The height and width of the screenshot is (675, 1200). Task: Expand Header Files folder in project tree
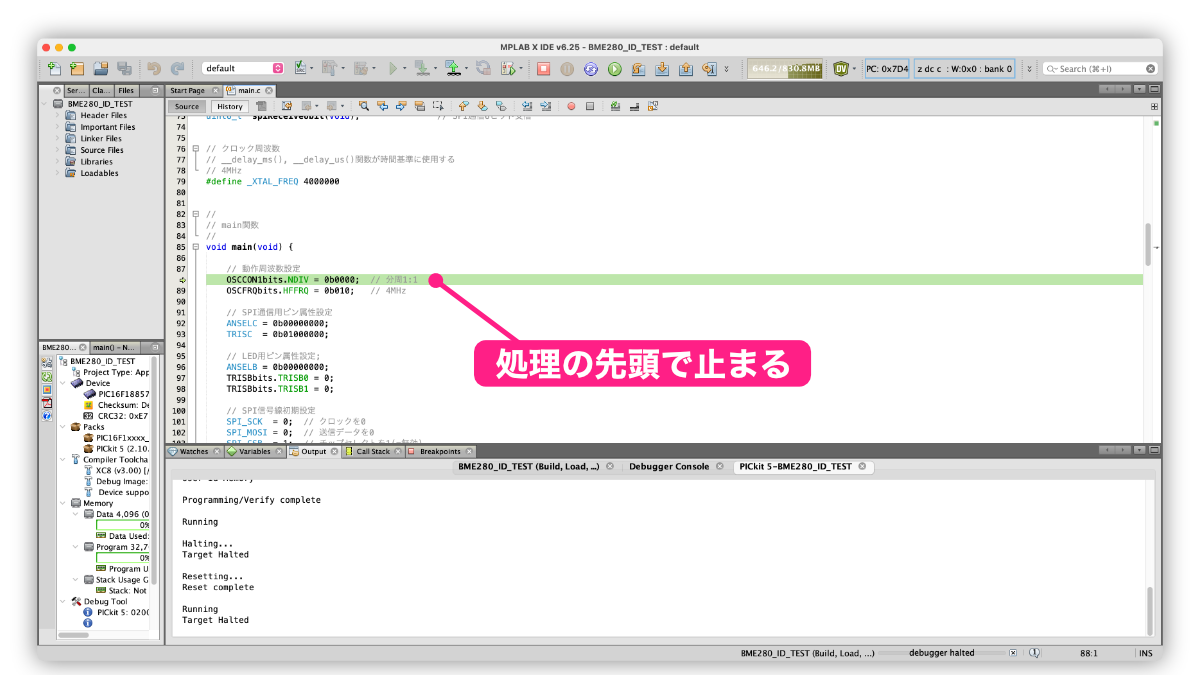click(58, 115)
